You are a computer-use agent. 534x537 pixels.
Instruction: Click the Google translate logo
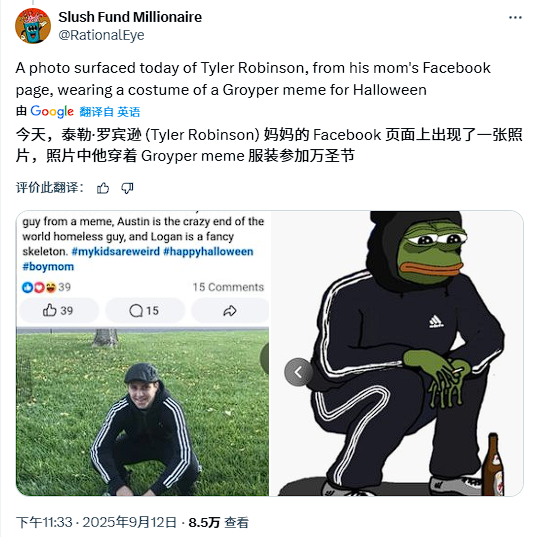point(52,111)
